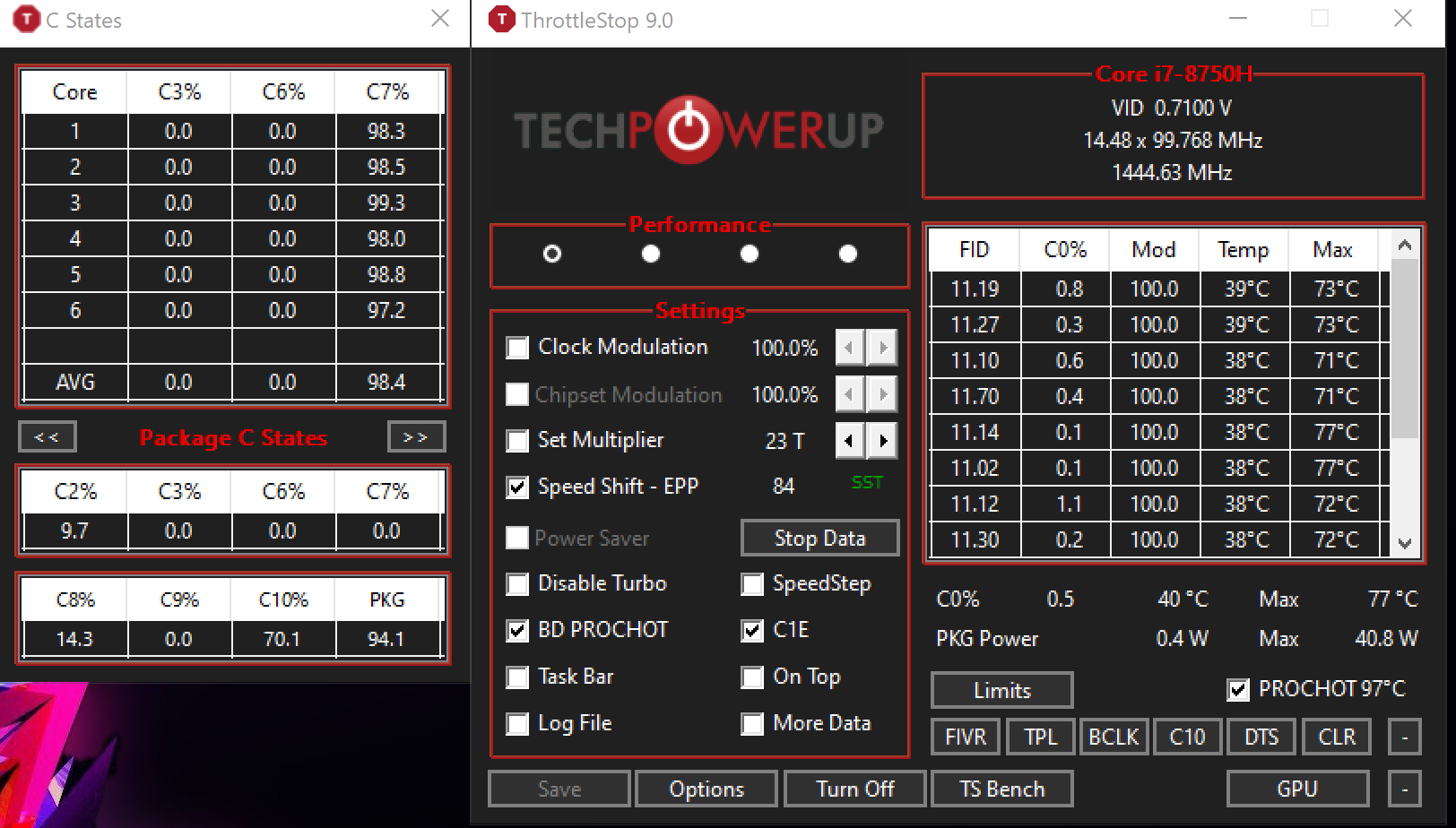Increase Clock Modulation with right arrow
This screenshot has height=828, width=1456.
pos(883,348)
